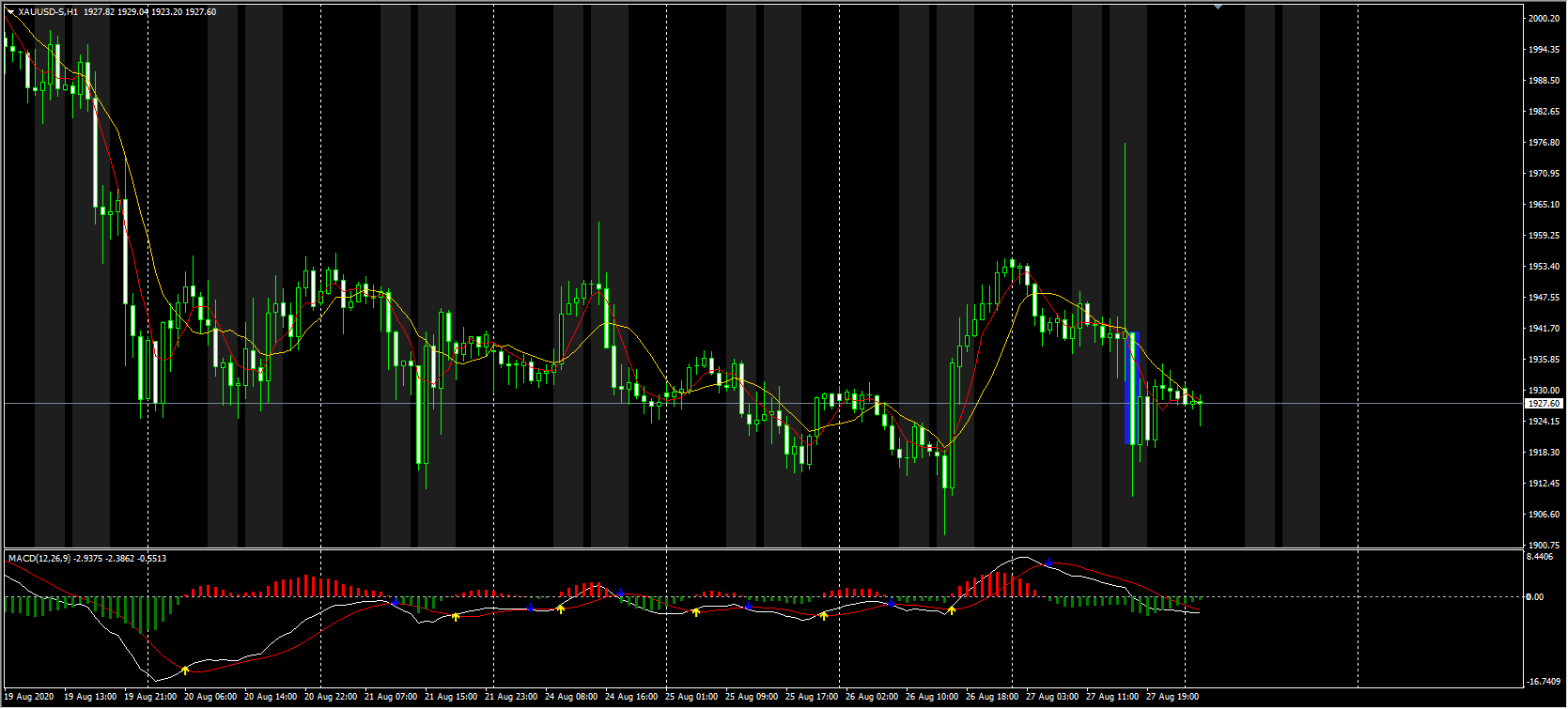Click the 27 Aug 11:00 time label
This screenshot has height=709, width=1568.
[x=1112, y=697]
